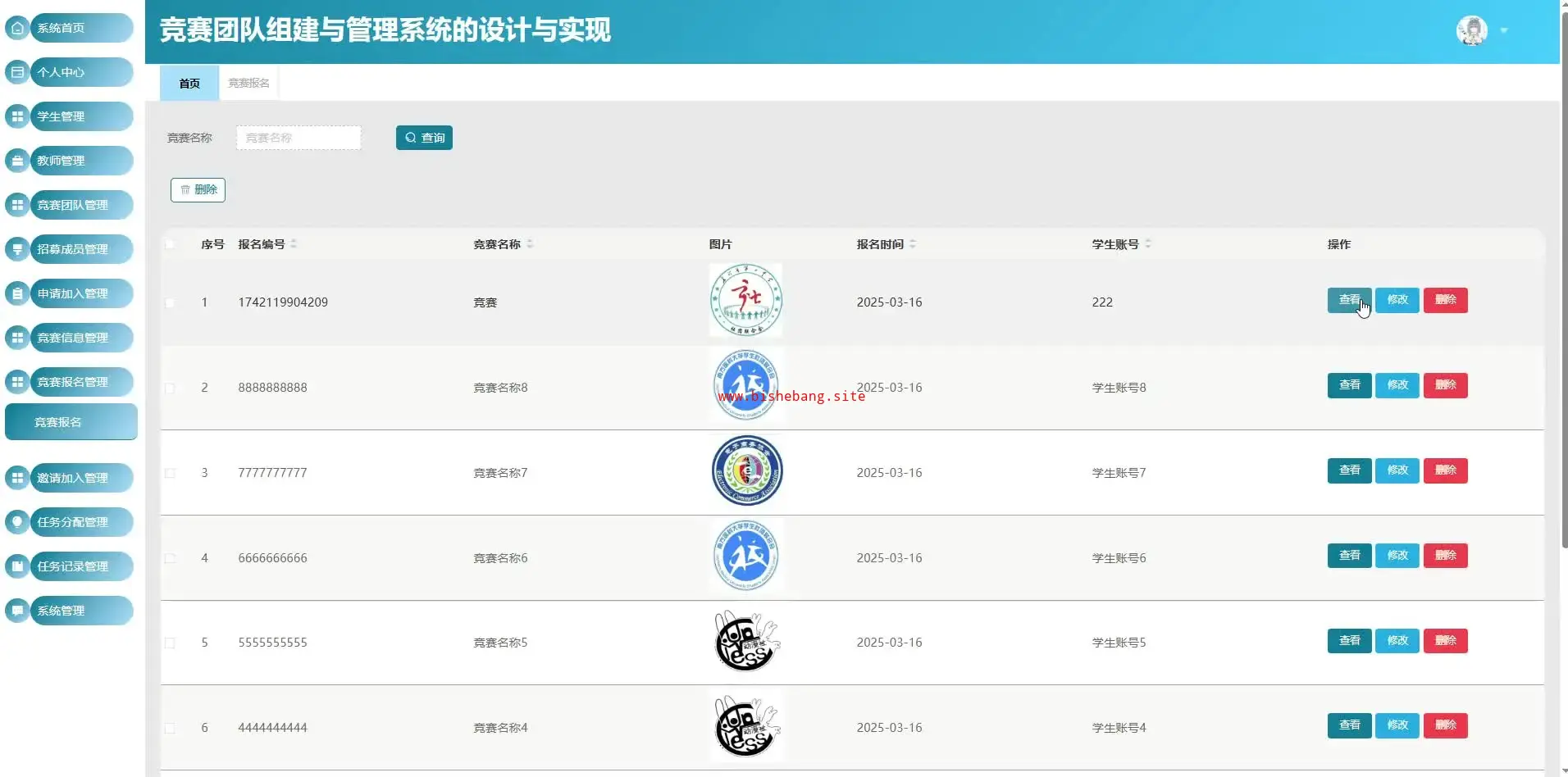Tick the select-all checkbox in the table header
Screen dimensions: 1568x777
tap(170, 244)
